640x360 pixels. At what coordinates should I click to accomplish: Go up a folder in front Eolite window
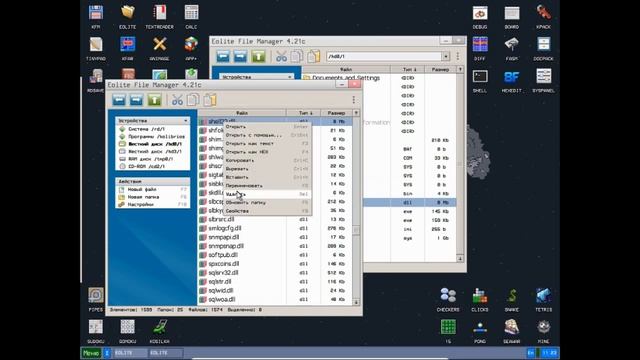point(154,100)
